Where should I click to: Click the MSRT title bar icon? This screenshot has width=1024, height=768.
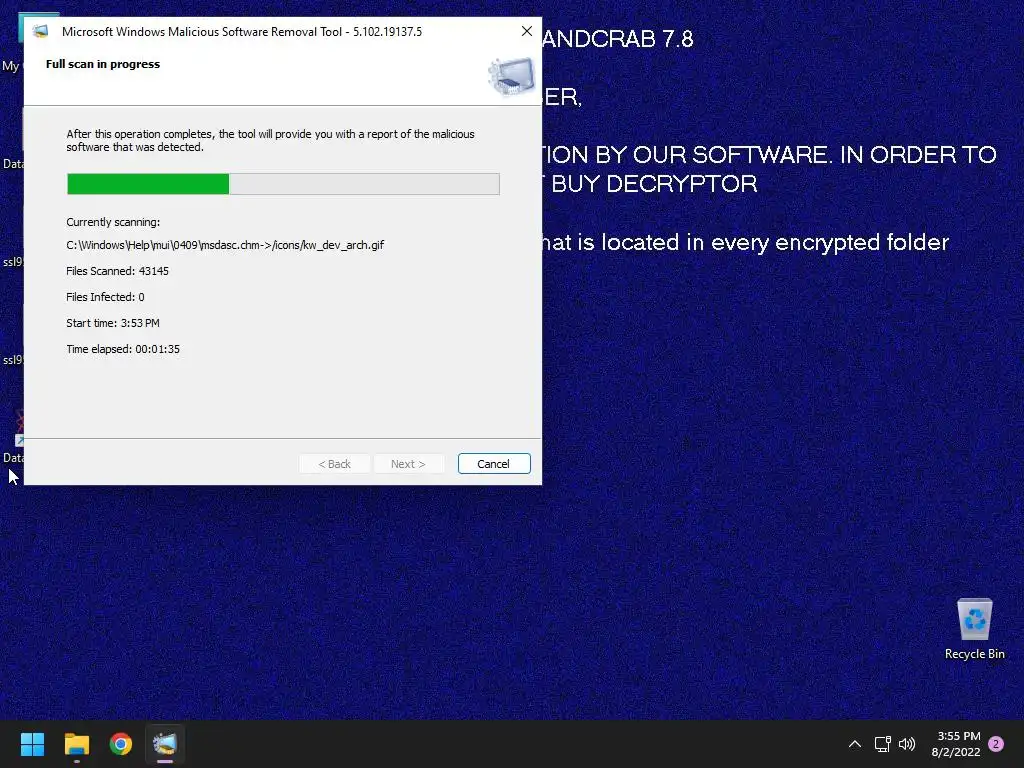pos(40,31)
